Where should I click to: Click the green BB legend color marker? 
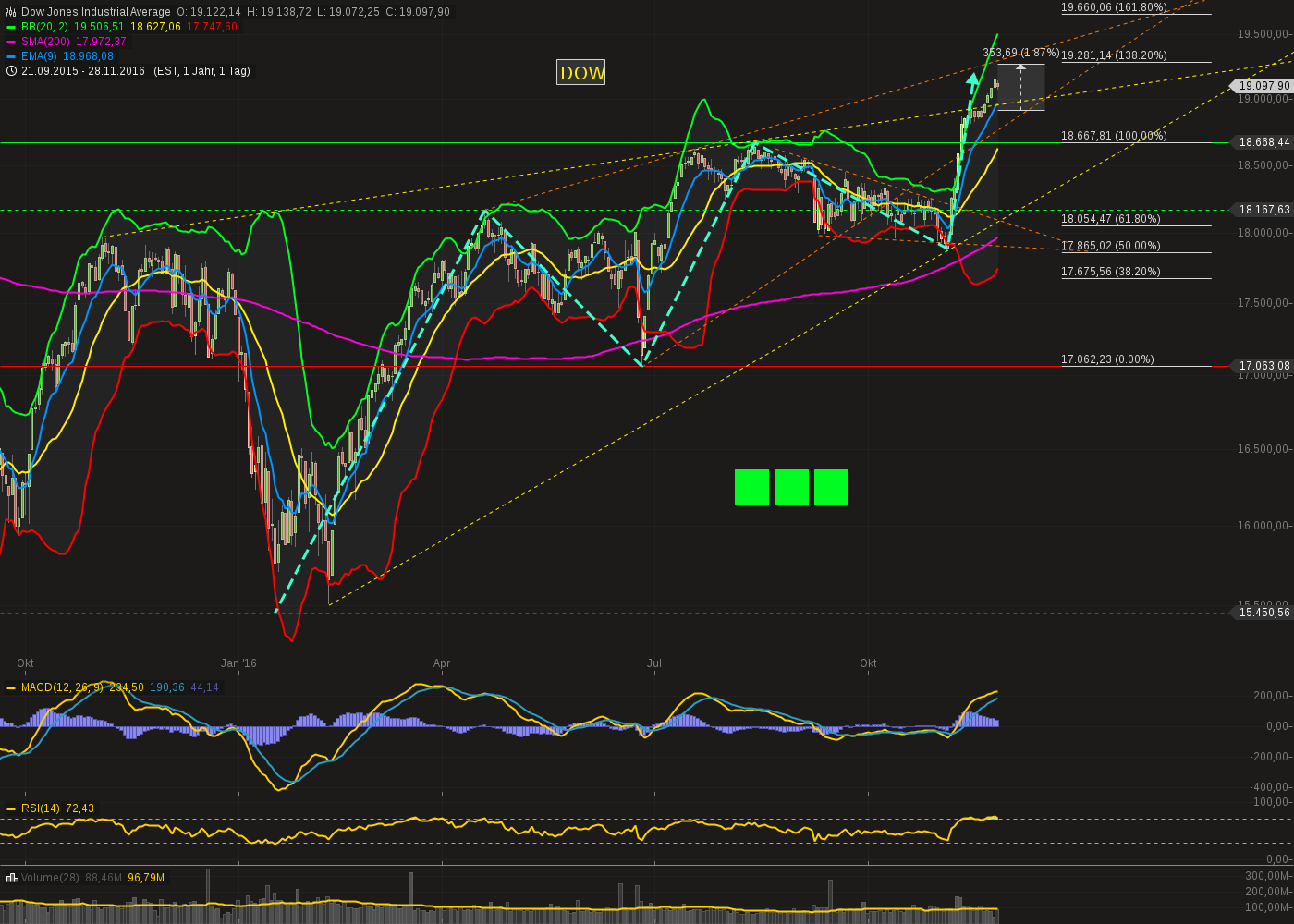point(11,27)
